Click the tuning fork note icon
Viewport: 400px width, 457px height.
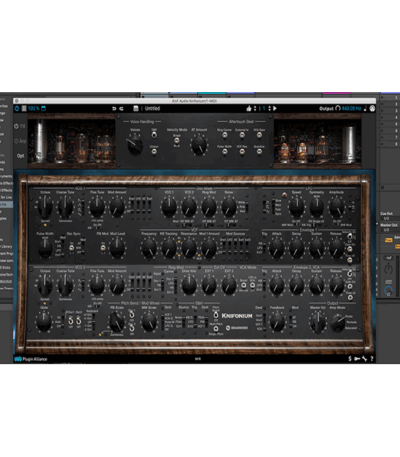pyautogui.click(x=365, y=108)
